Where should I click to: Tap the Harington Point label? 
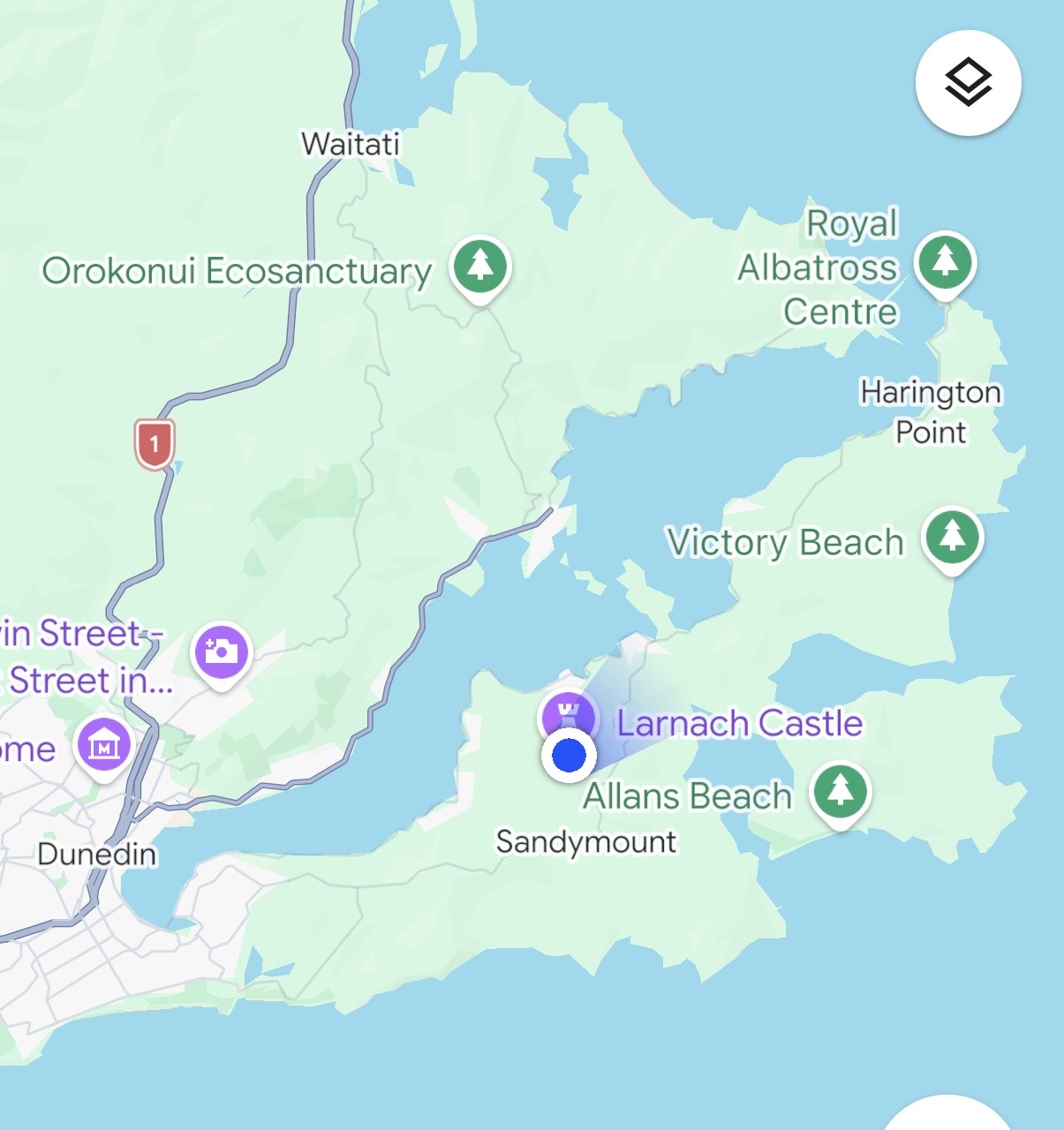coord(932,411)
